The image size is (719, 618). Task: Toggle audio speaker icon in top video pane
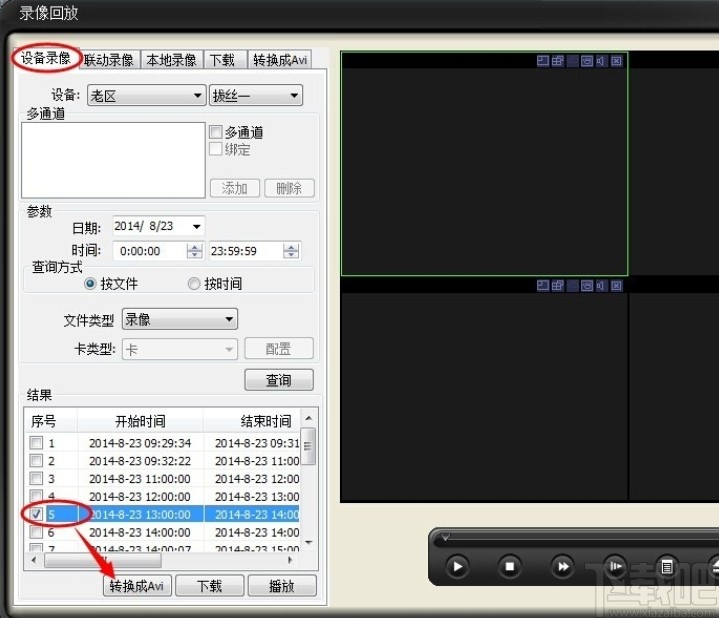[601, 61]
